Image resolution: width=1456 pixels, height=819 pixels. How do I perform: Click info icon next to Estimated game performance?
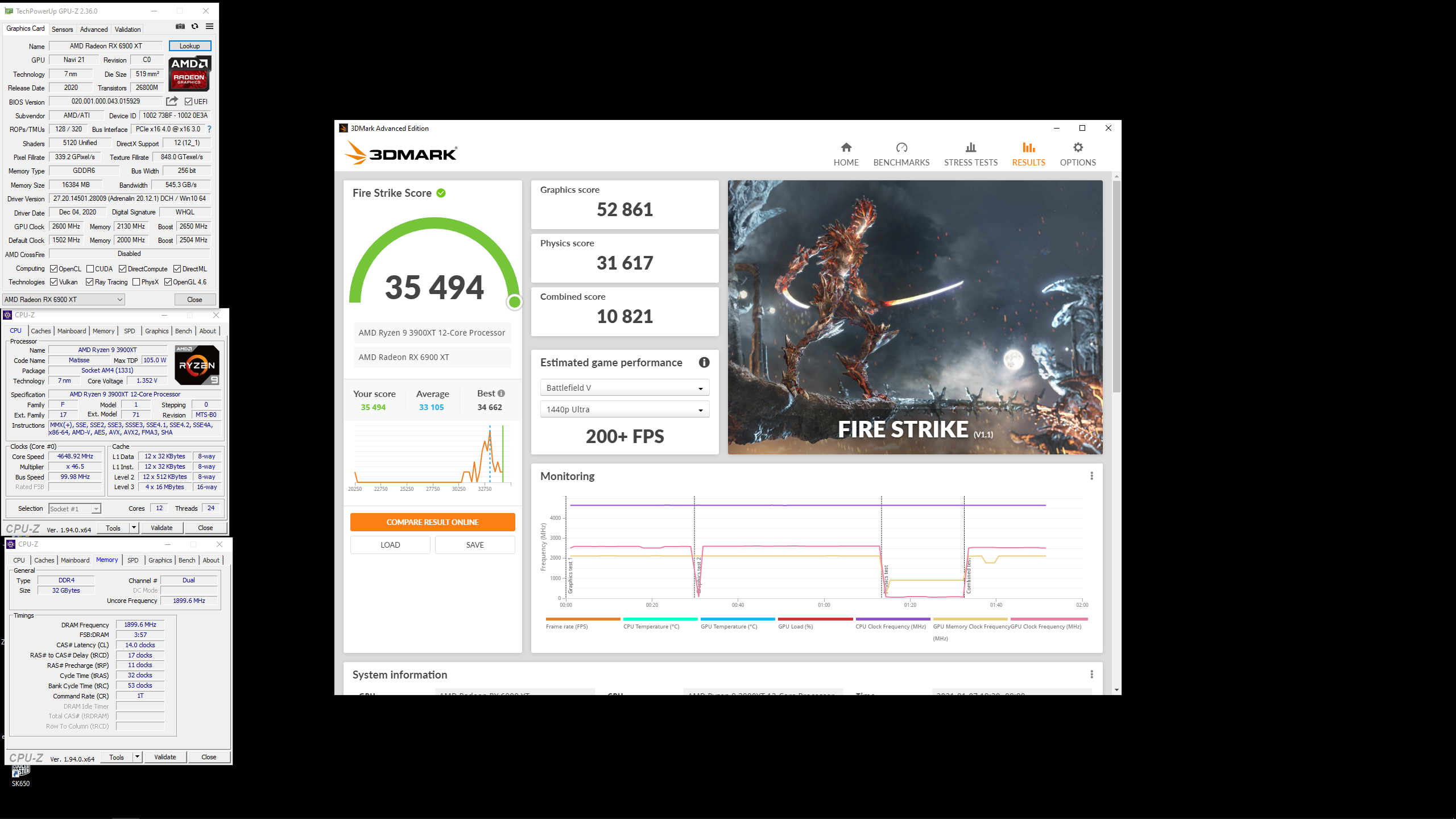[704, 362]
